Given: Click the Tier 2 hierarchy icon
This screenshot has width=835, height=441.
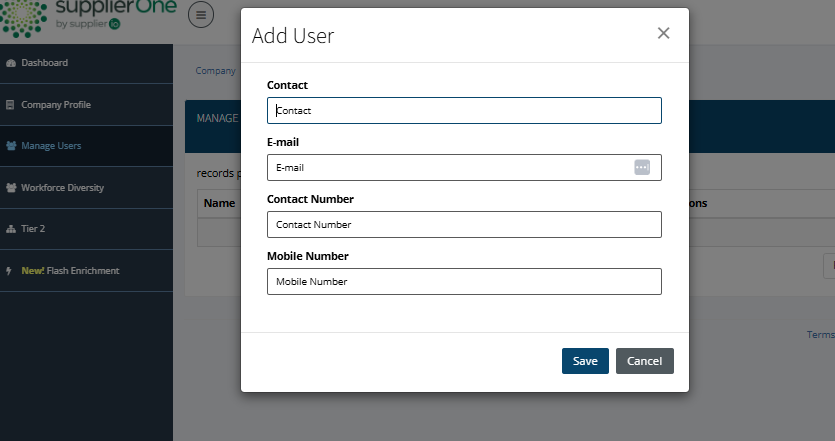Looking at the screenshot, I should coord(11,229).
